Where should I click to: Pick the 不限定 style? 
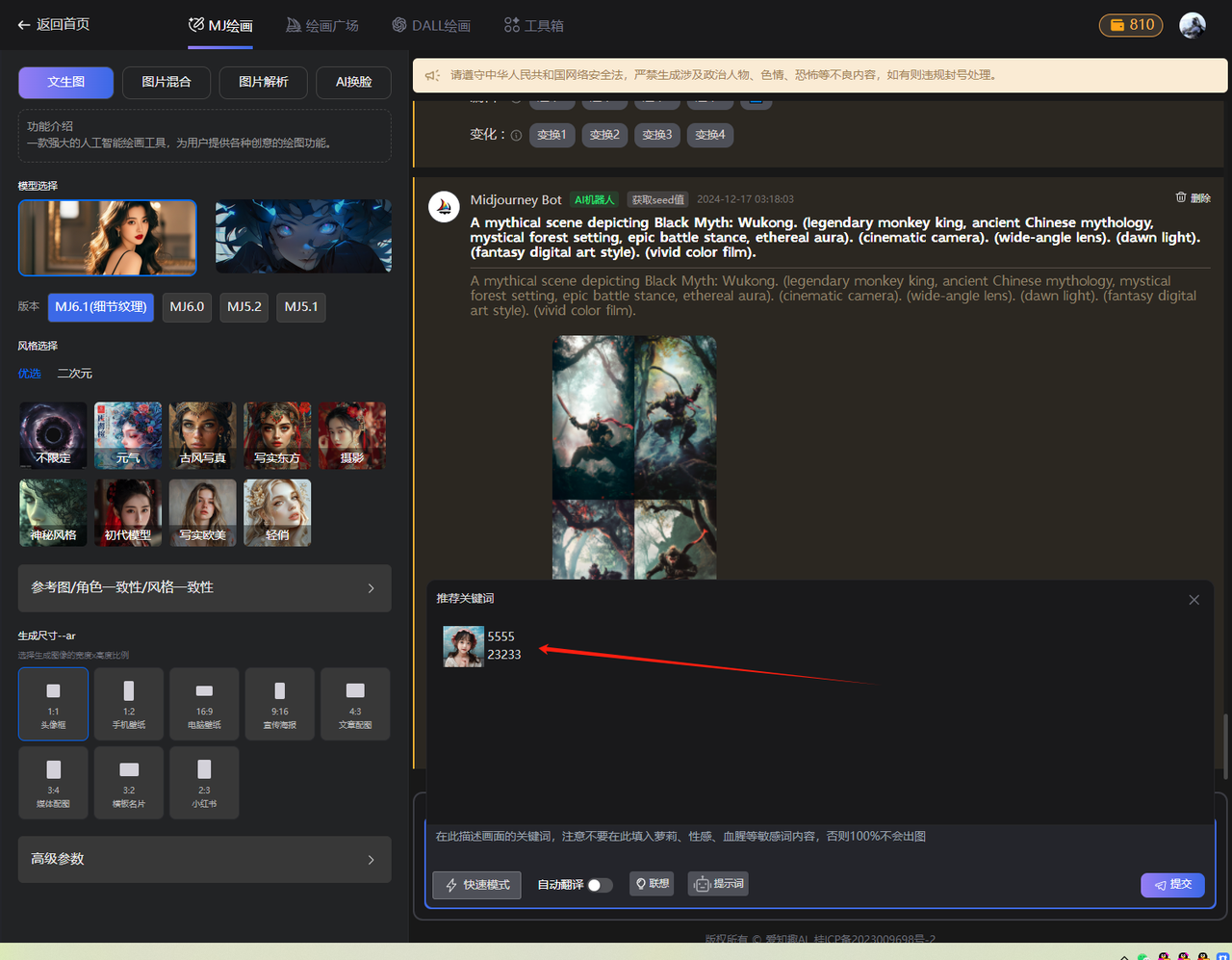coord(53,435)
